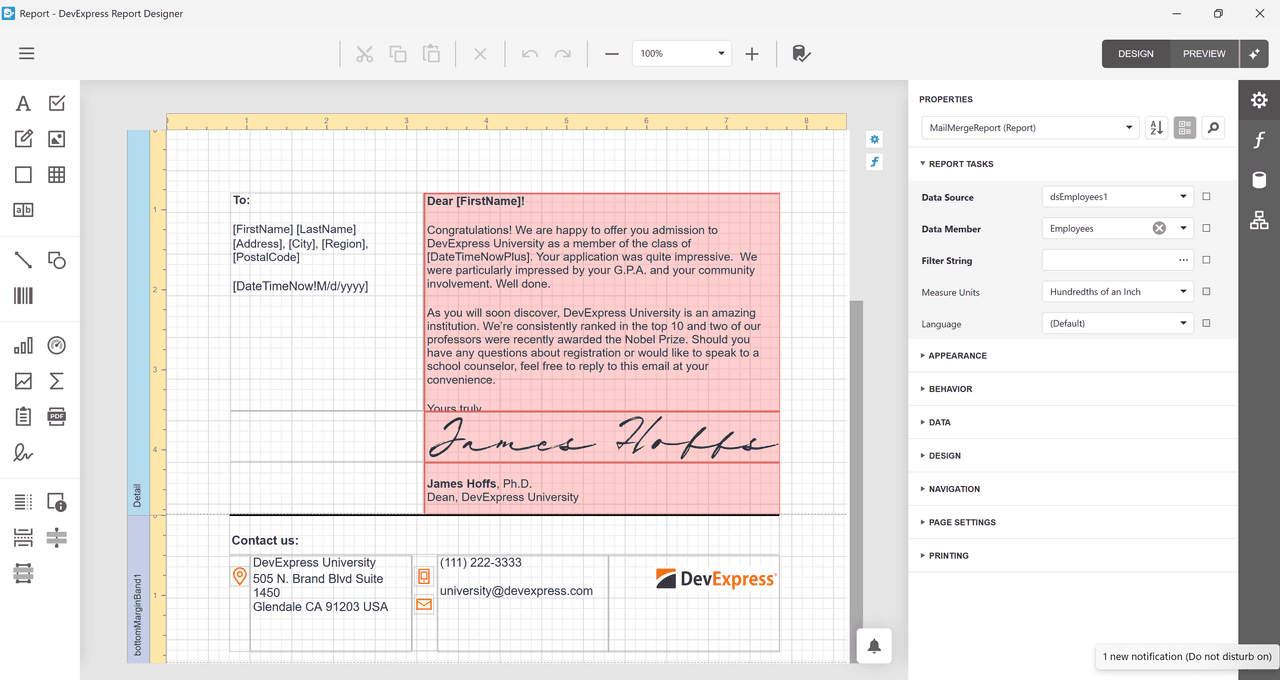Click the validate database icon in toolbar
This screenshot has width=1280, height=680.
pyautogui.click(x=801, y=54)
